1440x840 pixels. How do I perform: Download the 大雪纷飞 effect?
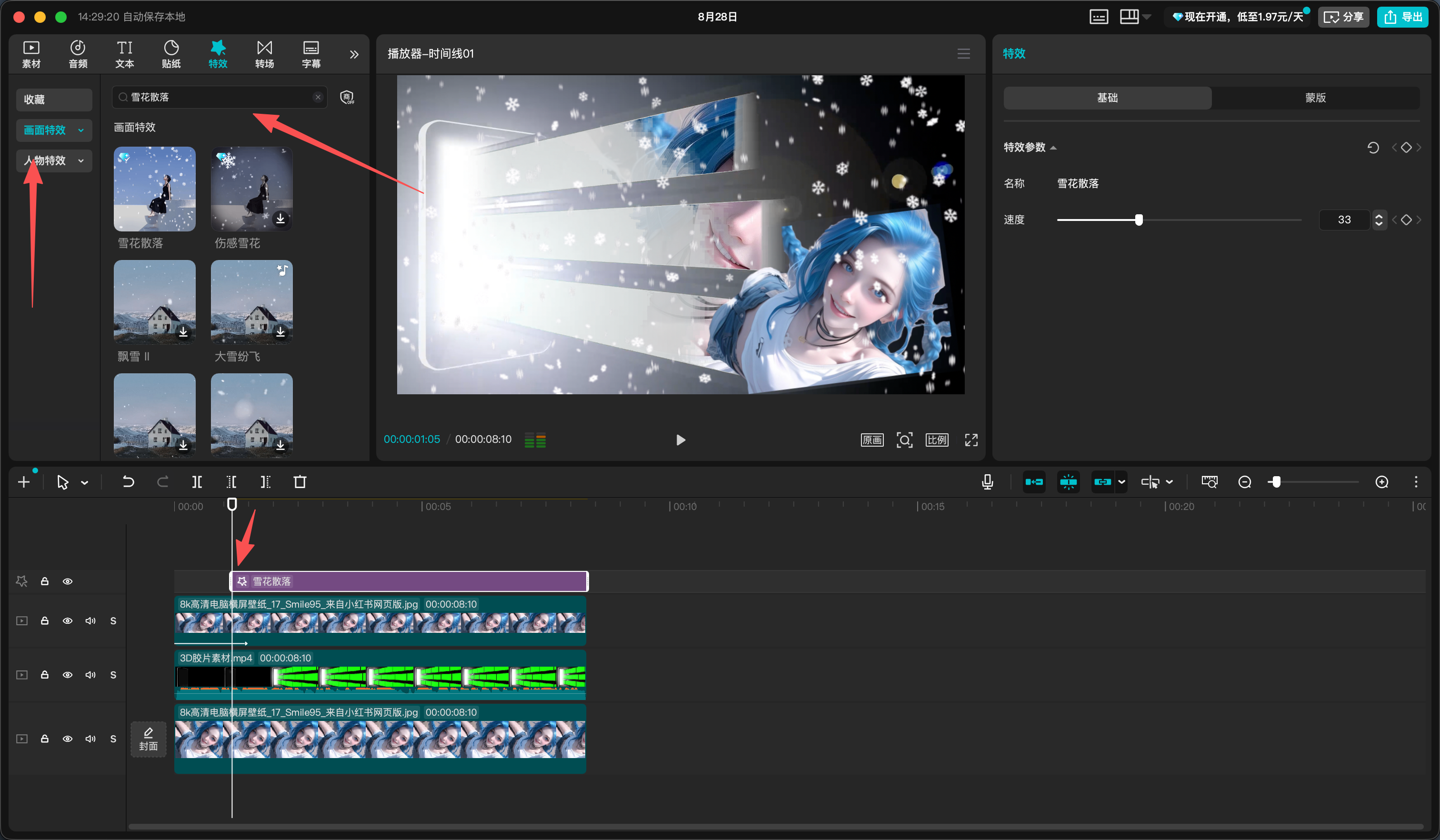point(280,331)
